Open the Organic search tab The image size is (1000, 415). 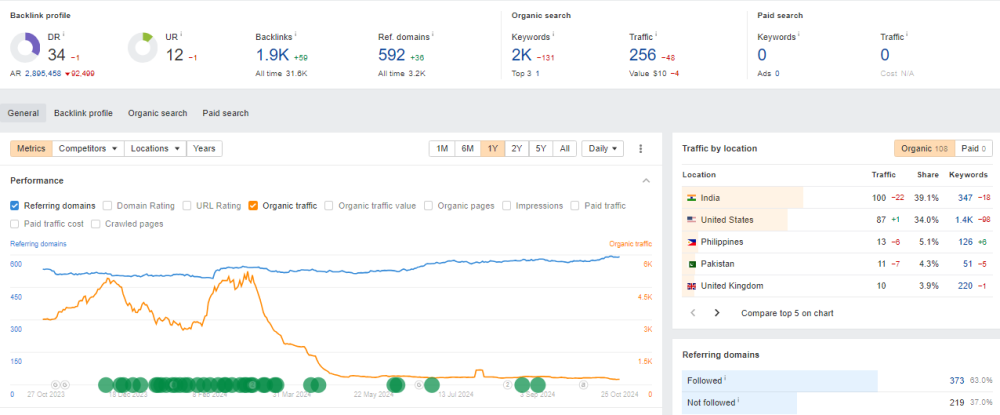click(158, 113)
